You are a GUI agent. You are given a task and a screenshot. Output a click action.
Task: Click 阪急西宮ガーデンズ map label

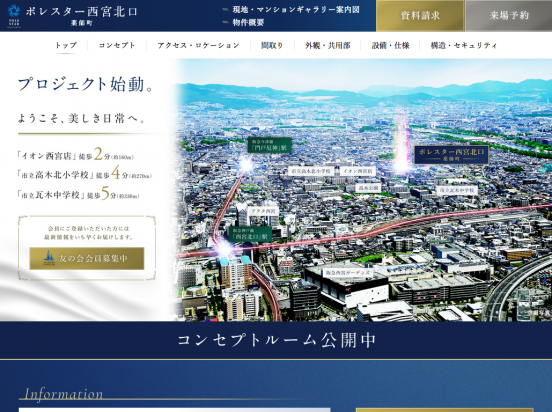(348, 273)
